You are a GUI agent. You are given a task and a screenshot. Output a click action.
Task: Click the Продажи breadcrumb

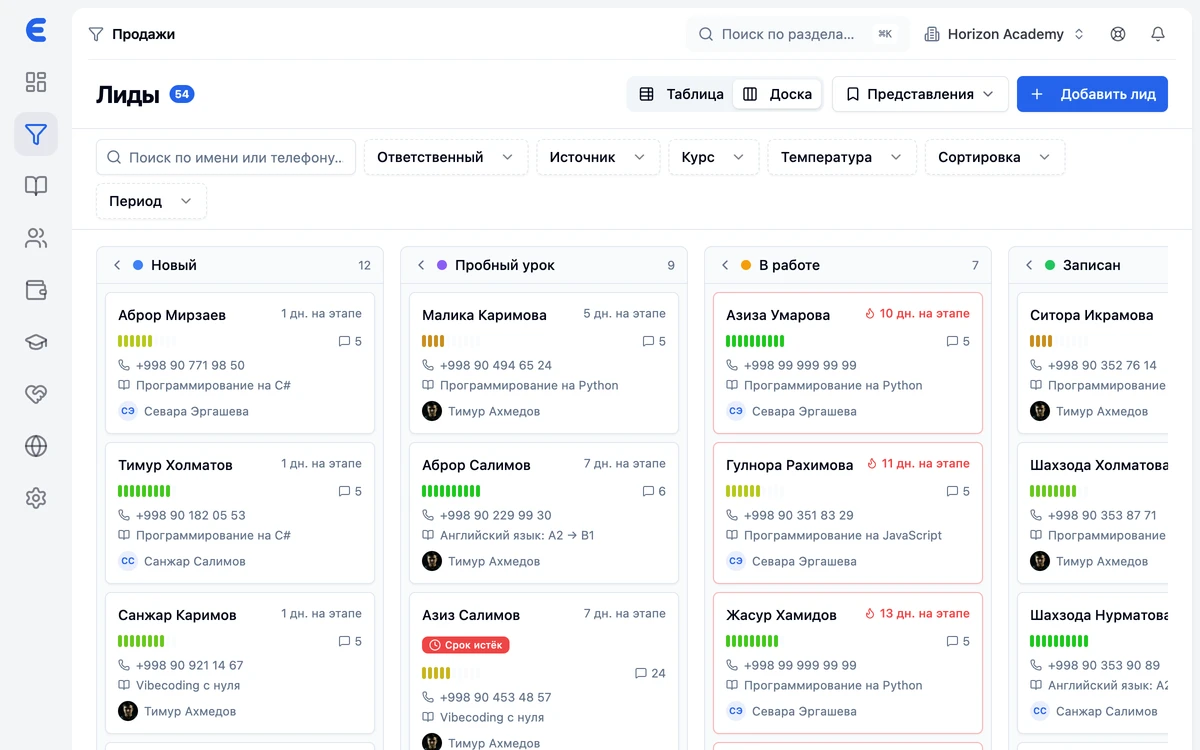143,34
